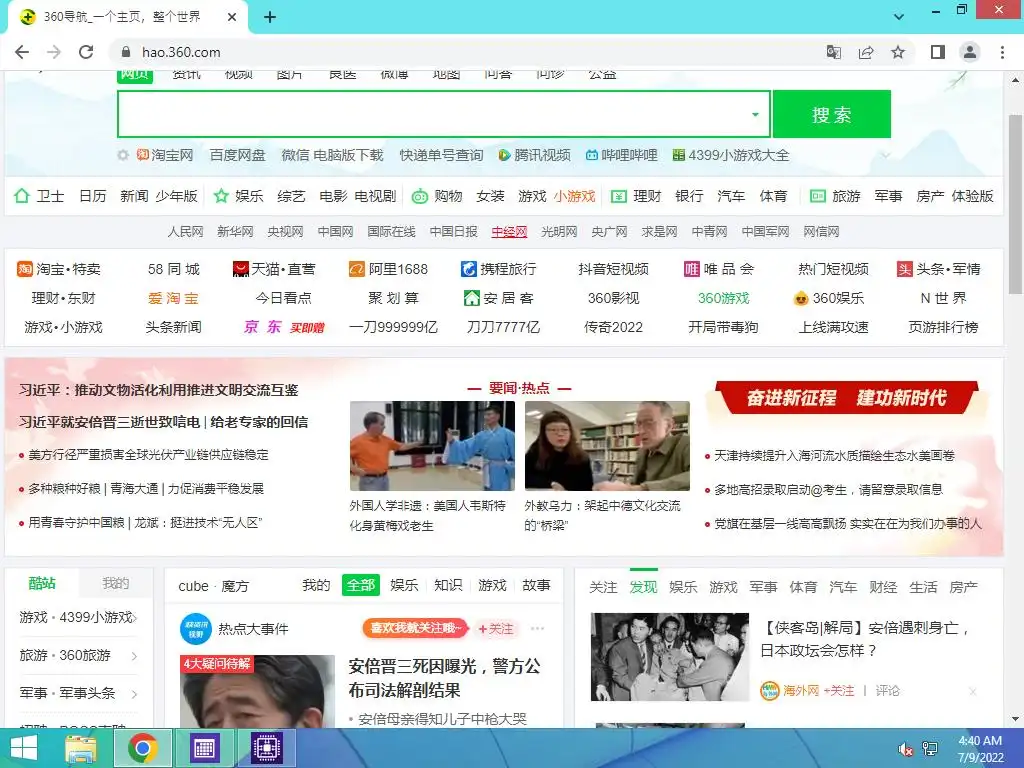Close the 360导航 tab
Viewport: 1024px width, 768px height.
pos(231,17)
